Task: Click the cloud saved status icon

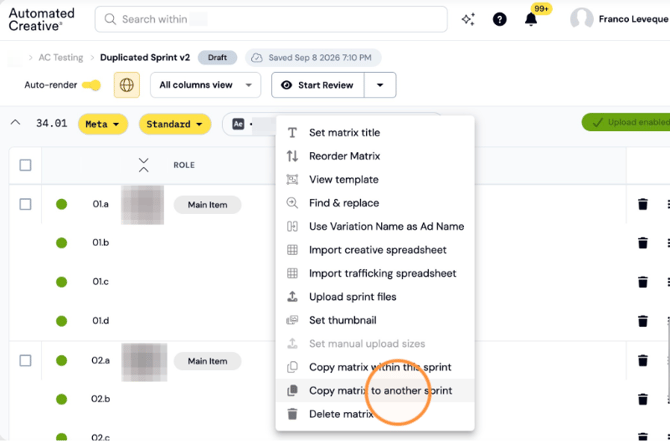Action: click(256, 58)
